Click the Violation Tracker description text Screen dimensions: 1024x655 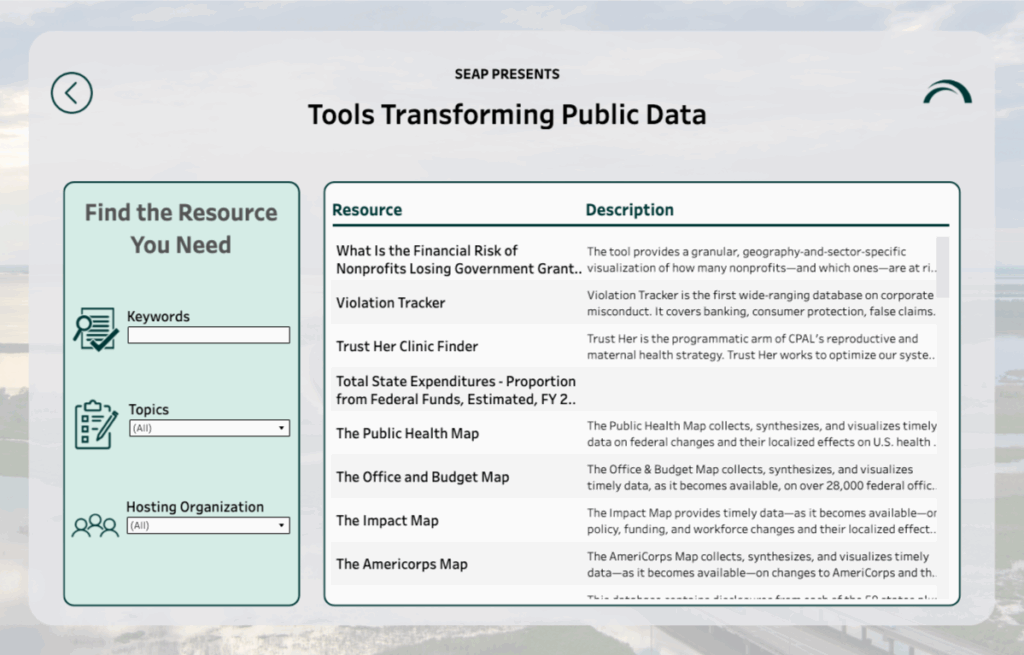(x=761, y=303)
